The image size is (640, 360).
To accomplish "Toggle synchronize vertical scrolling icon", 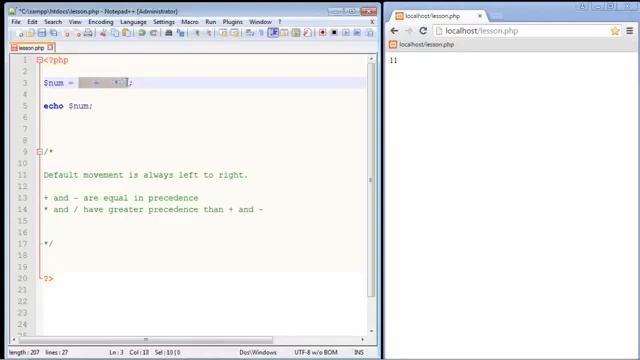I will click(223, 33).
